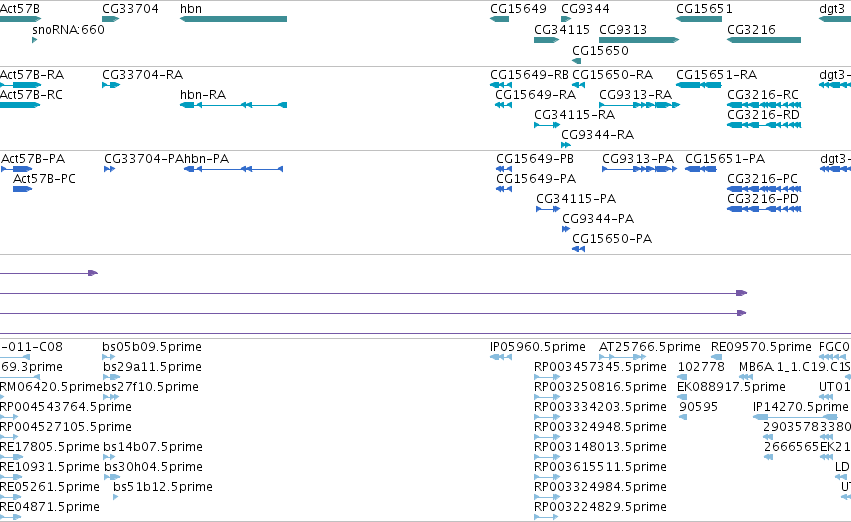This screenshot has width=851, height=522.
Task: Select the CG9313-RA transcript
Action: click(639, 105)
